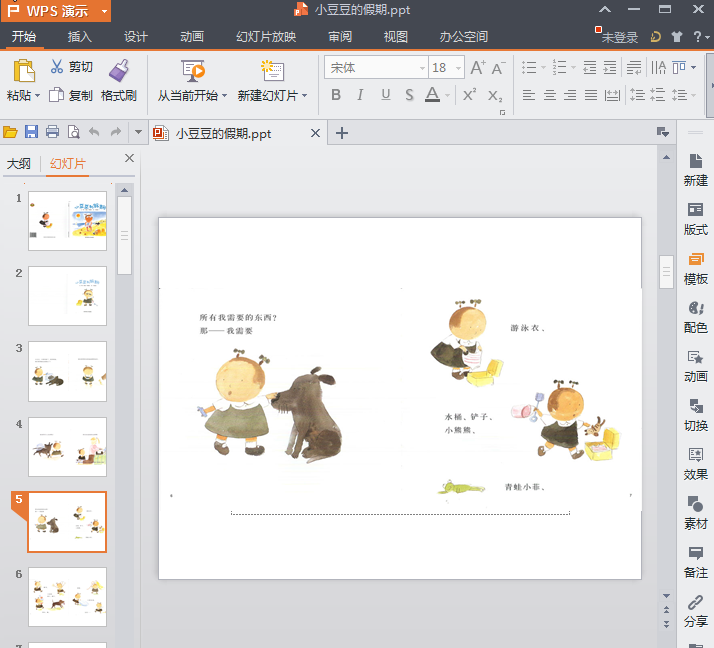Decrease font size with A- icon
The image size is (714, 648).
(x=498, y=68)
